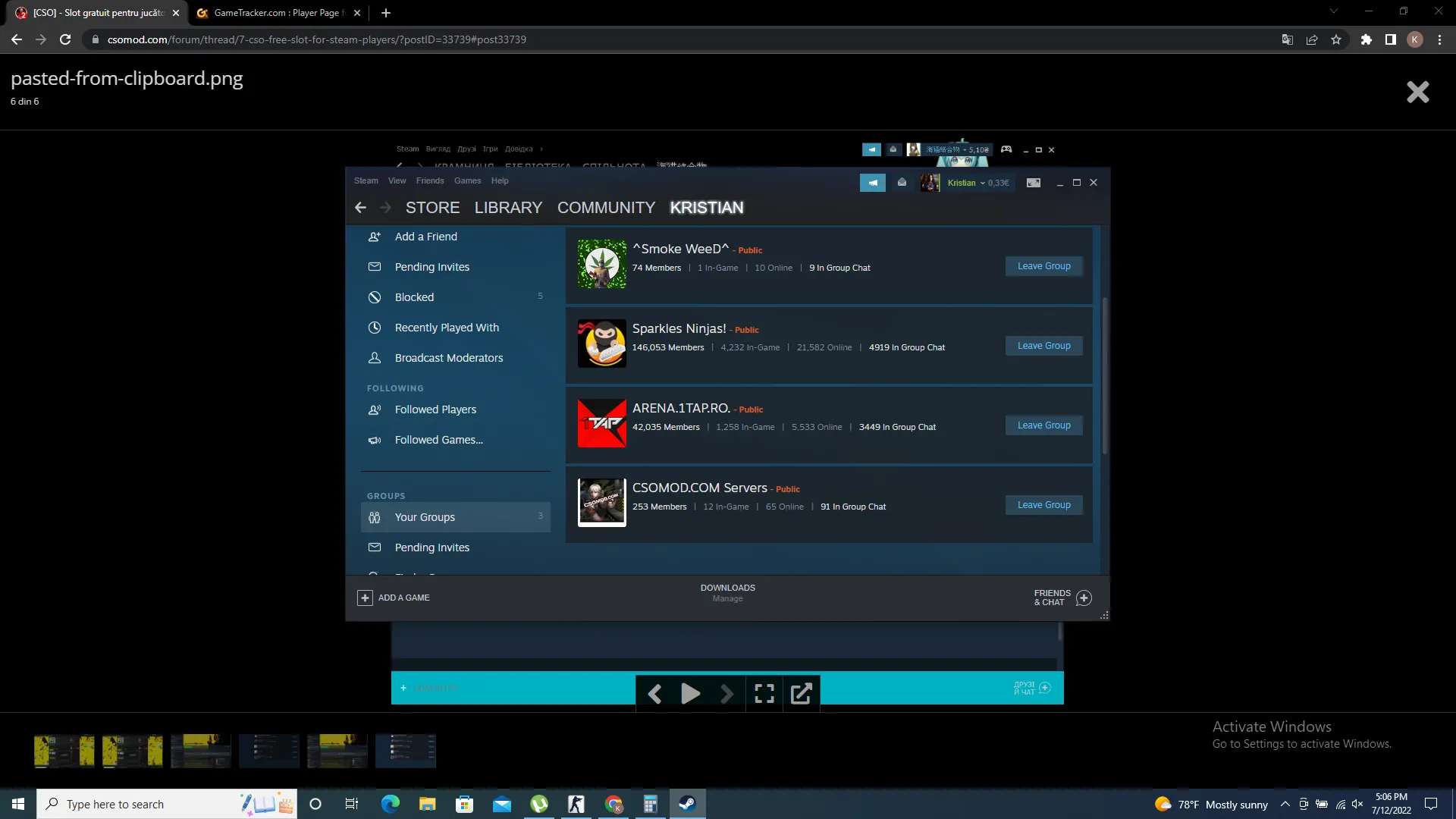Open the CSOMOD.COM Servers group avatar
The width and height of the screenshot is (1456, 819).
coord(602,503)
